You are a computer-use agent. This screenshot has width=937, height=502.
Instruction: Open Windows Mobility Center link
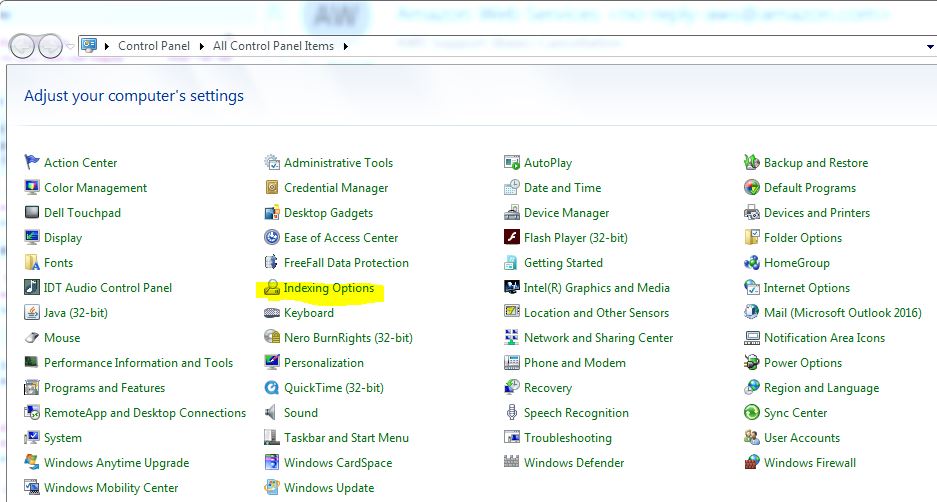111,488
